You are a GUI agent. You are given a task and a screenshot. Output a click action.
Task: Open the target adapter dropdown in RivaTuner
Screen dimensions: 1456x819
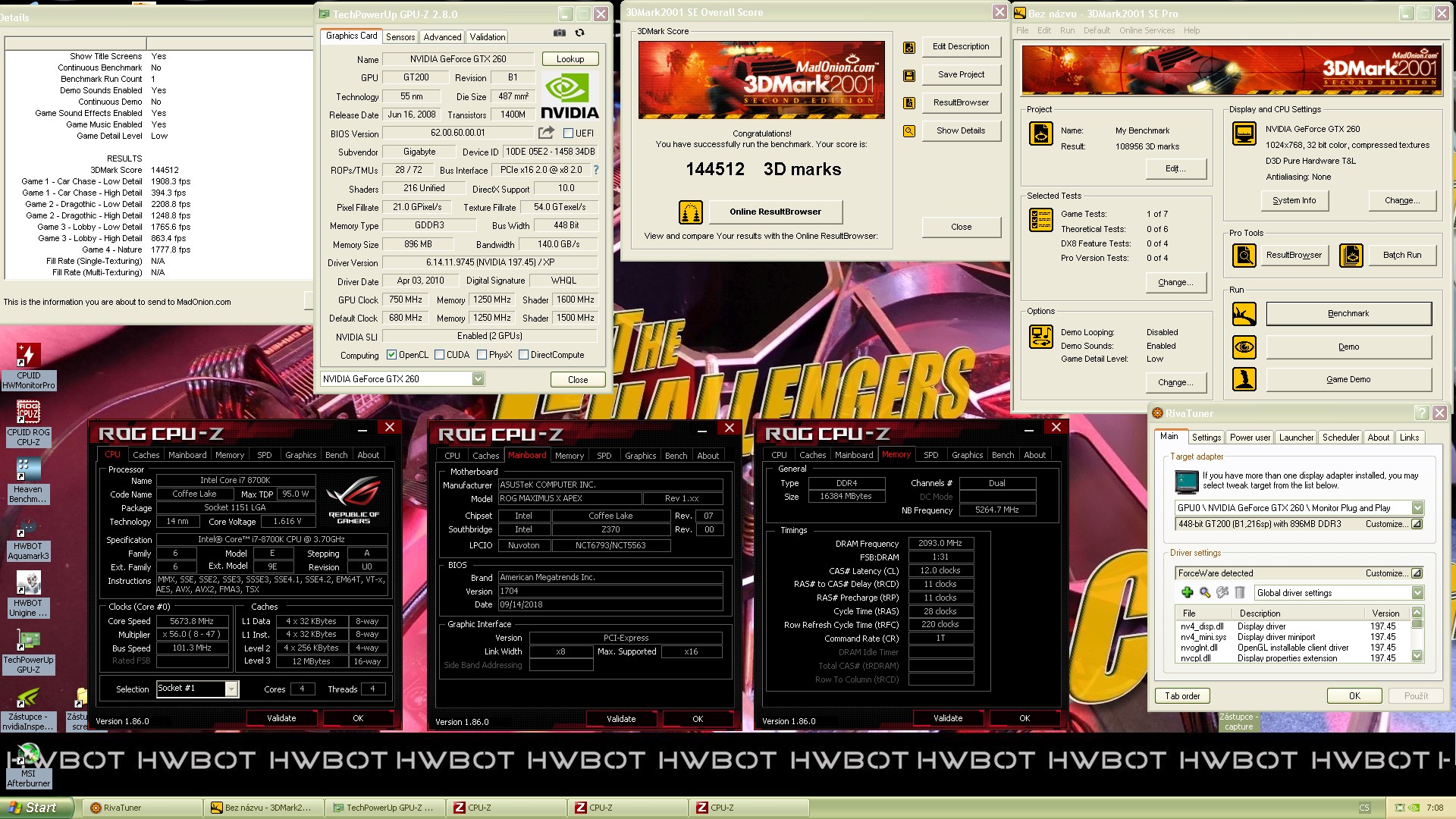click(x=1417, y=508)
